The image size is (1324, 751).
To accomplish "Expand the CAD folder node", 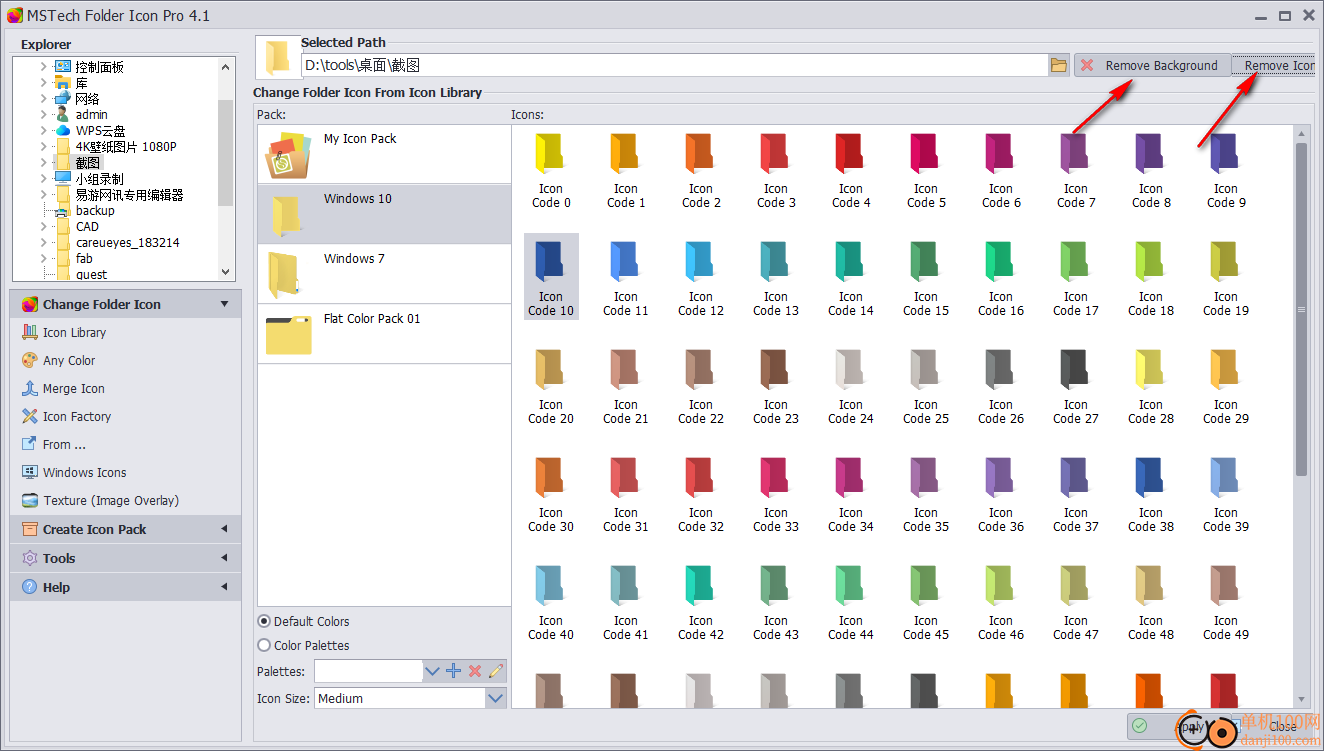I will (x=44, y=227).
